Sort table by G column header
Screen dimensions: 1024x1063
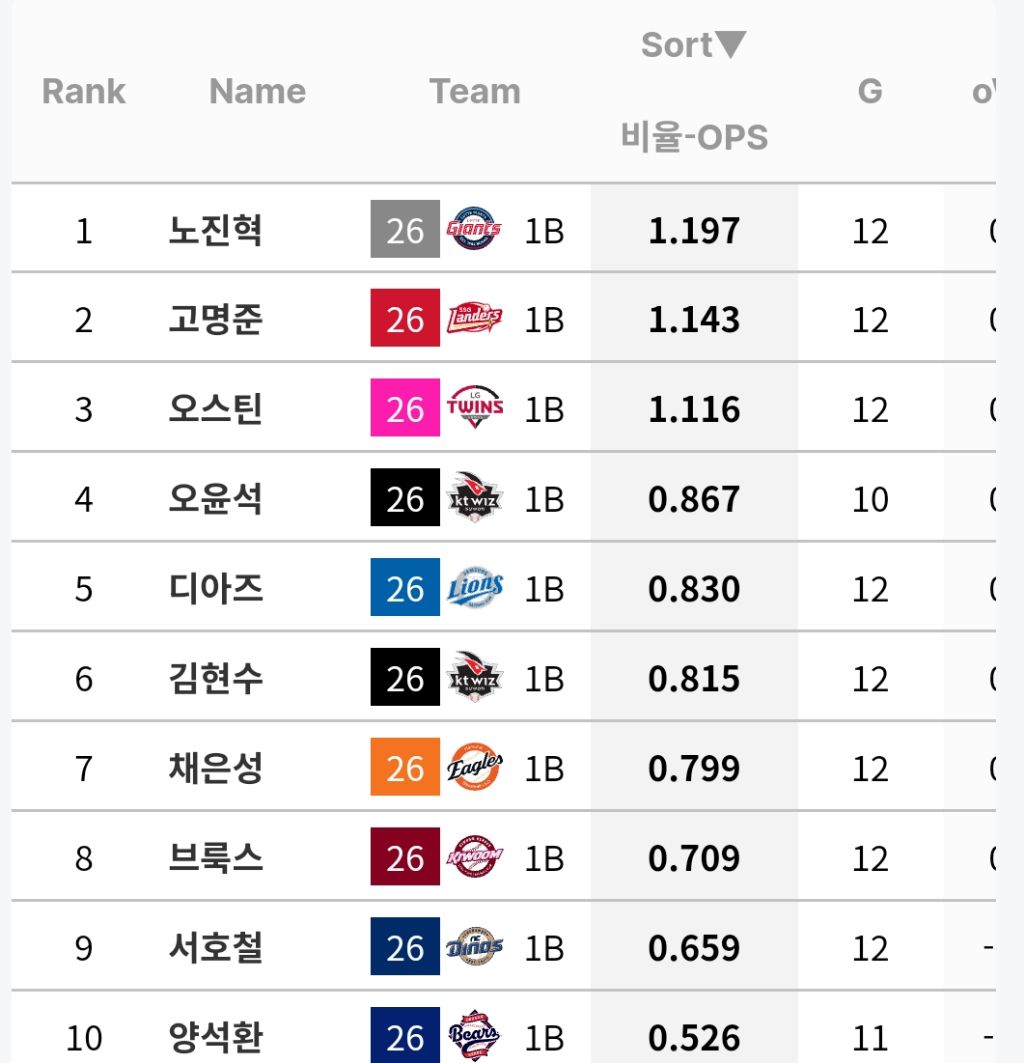point(870,92)
